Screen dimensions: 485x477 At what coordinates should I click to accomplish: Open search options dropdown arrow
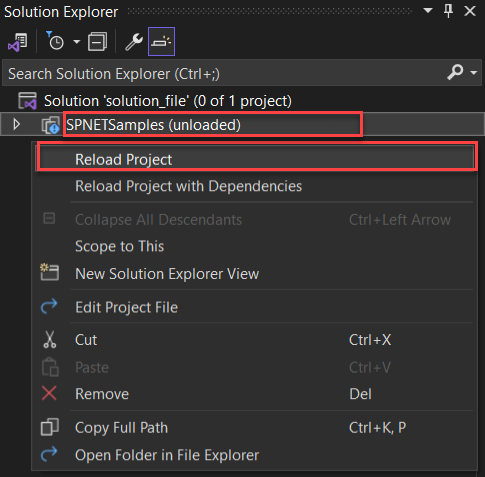click(474, 72)
